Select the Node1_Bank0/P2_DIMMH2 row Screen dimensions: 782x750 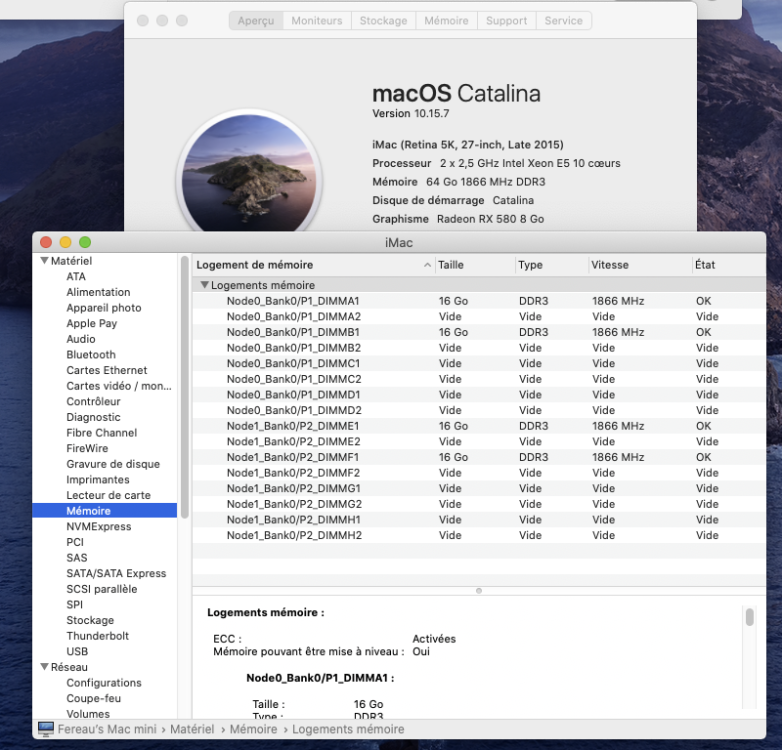pos(479,535)
